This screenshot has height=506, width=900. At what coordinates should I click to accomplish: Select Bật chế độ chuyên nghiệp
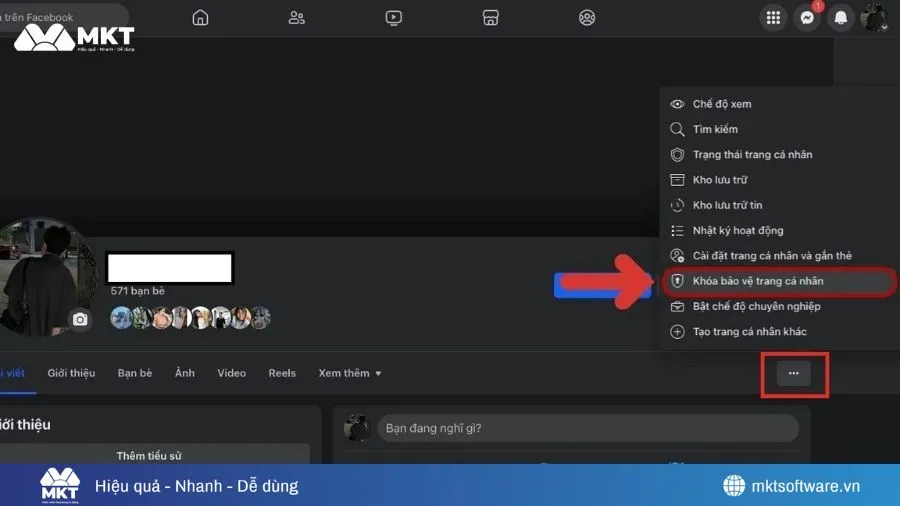tap(778, 306)
